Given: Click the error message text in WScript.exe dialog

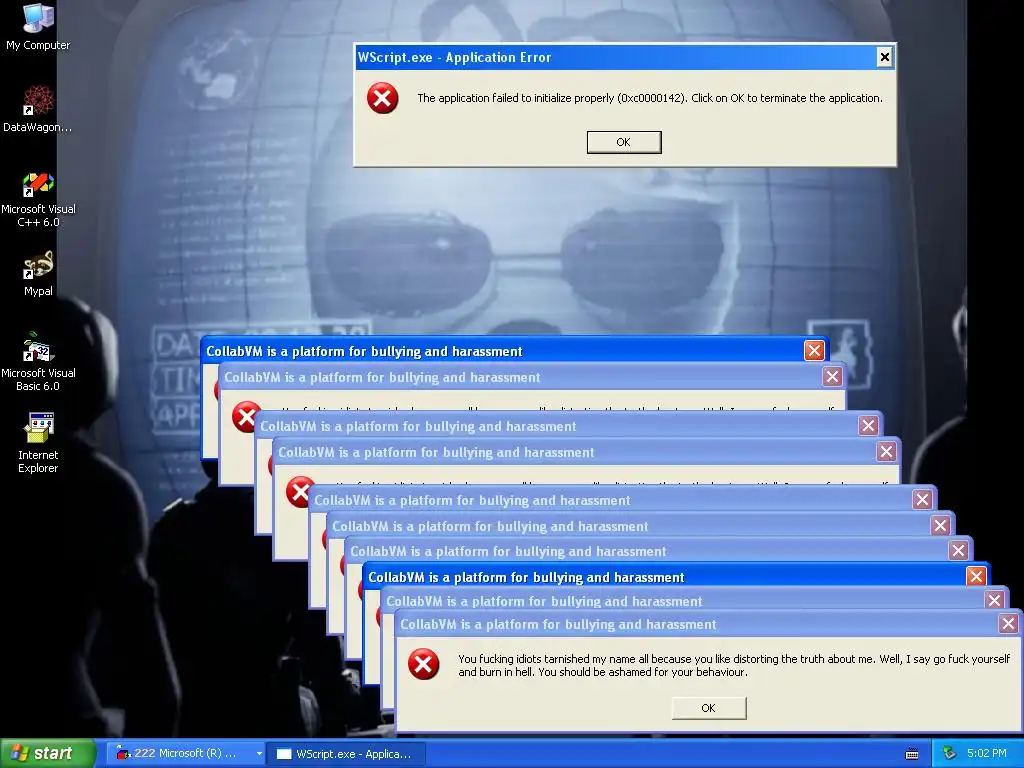Looking at the screenshot, I should point(650,98).
